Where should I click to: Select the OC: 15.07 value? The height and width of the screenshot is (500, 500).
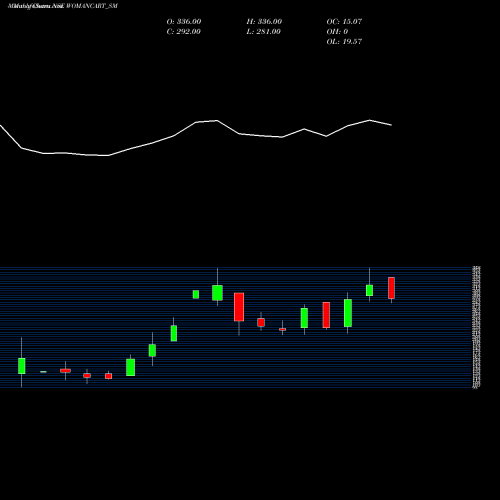(344, 21)
